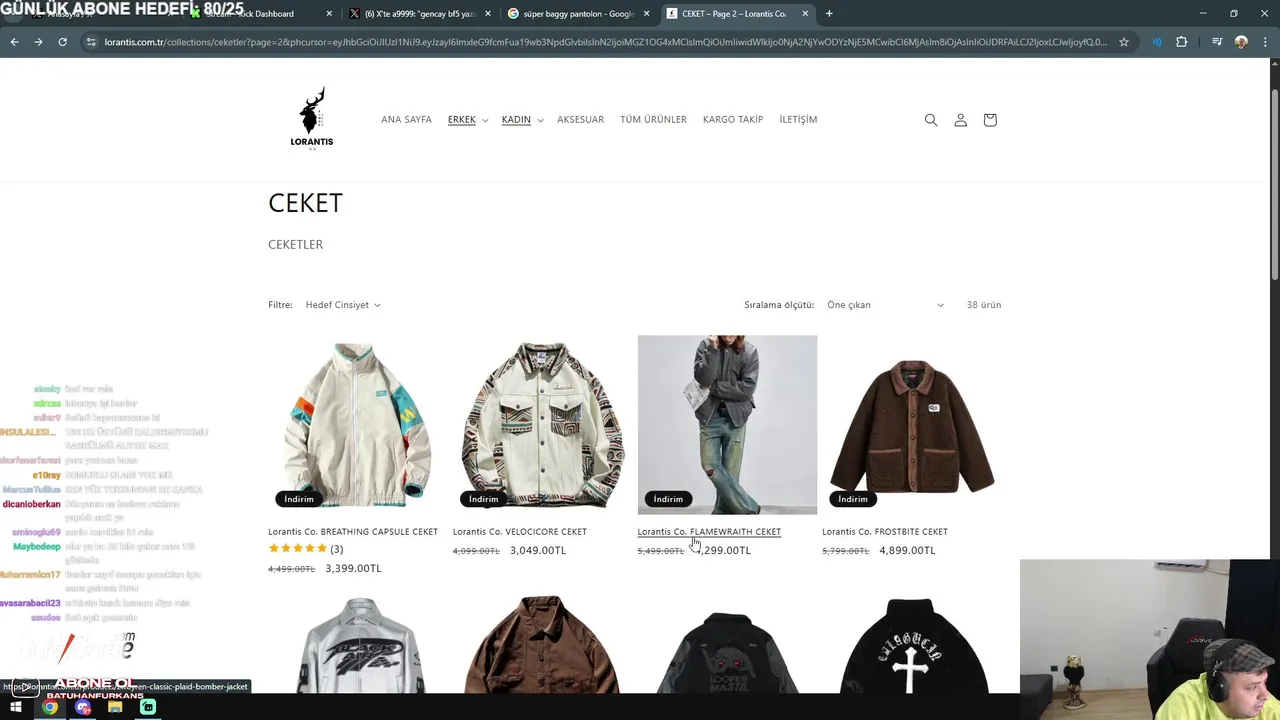The height and width of the screenshot is (720, 1280).
Task: Reload the page with browser refresh icon
Action: [x=62, y=42]
